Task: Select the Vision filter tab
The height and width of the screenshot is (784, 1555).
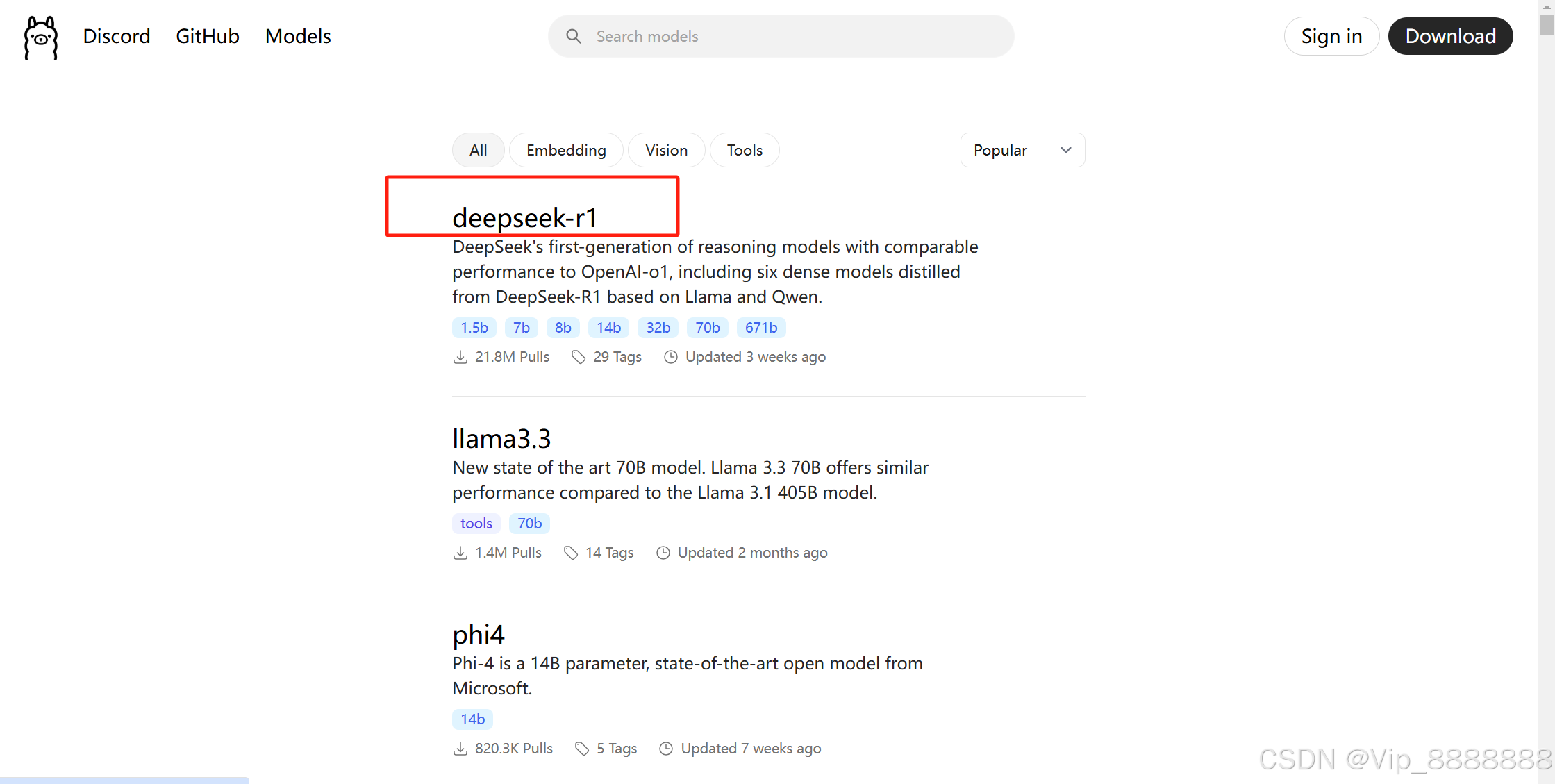Action: coord(666,150)
